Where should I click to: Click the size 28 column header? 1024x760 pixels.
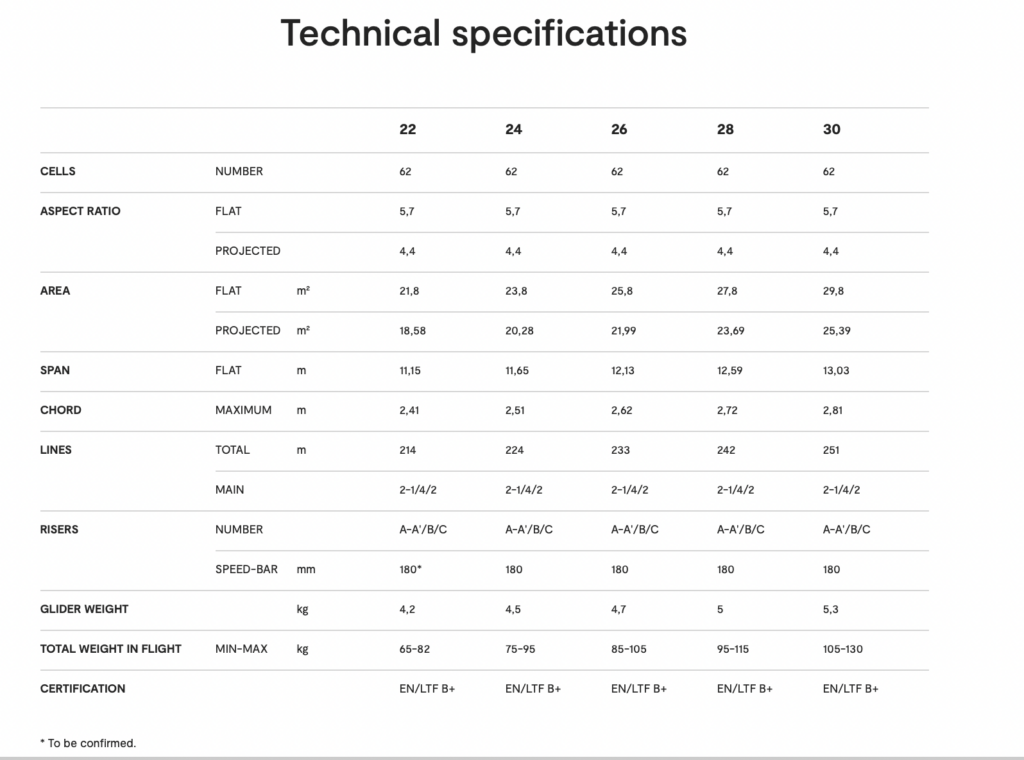point(725,130)
